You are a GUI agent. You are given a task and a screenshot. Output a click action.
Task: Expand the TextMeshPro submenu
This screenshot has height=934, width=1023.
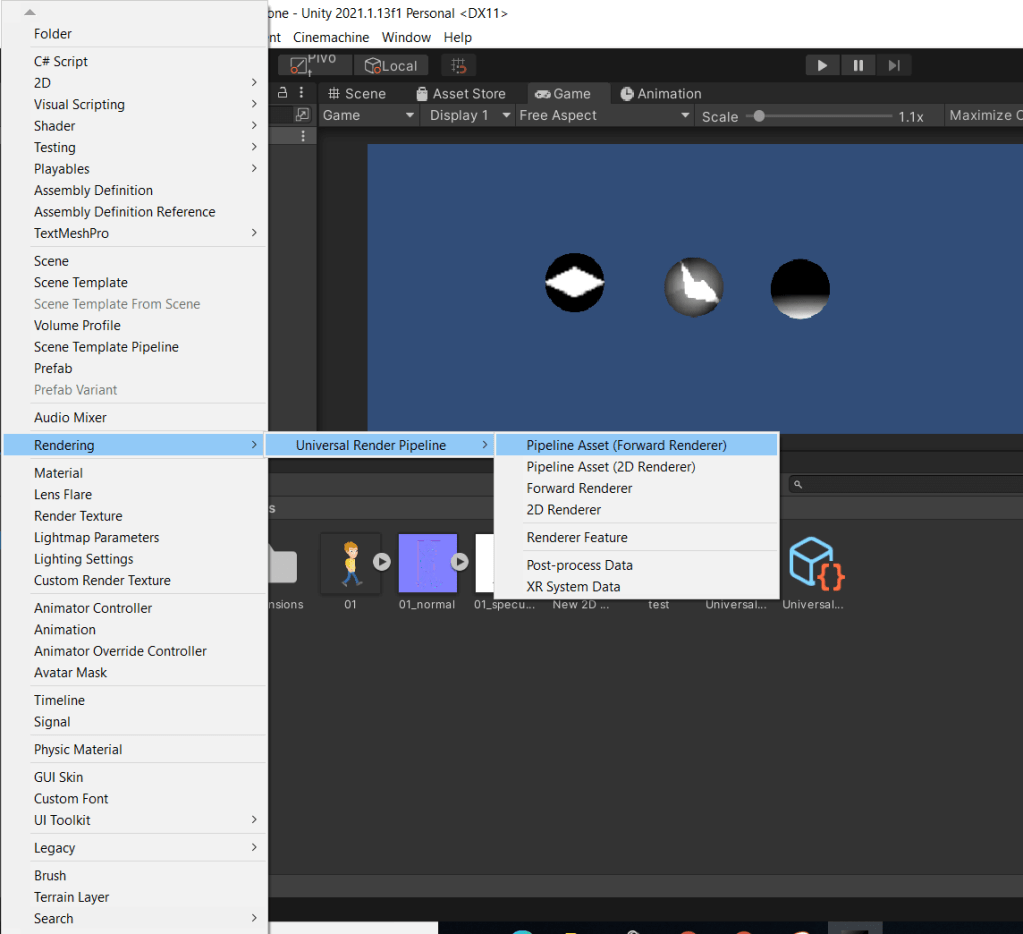tap(136, 234)
